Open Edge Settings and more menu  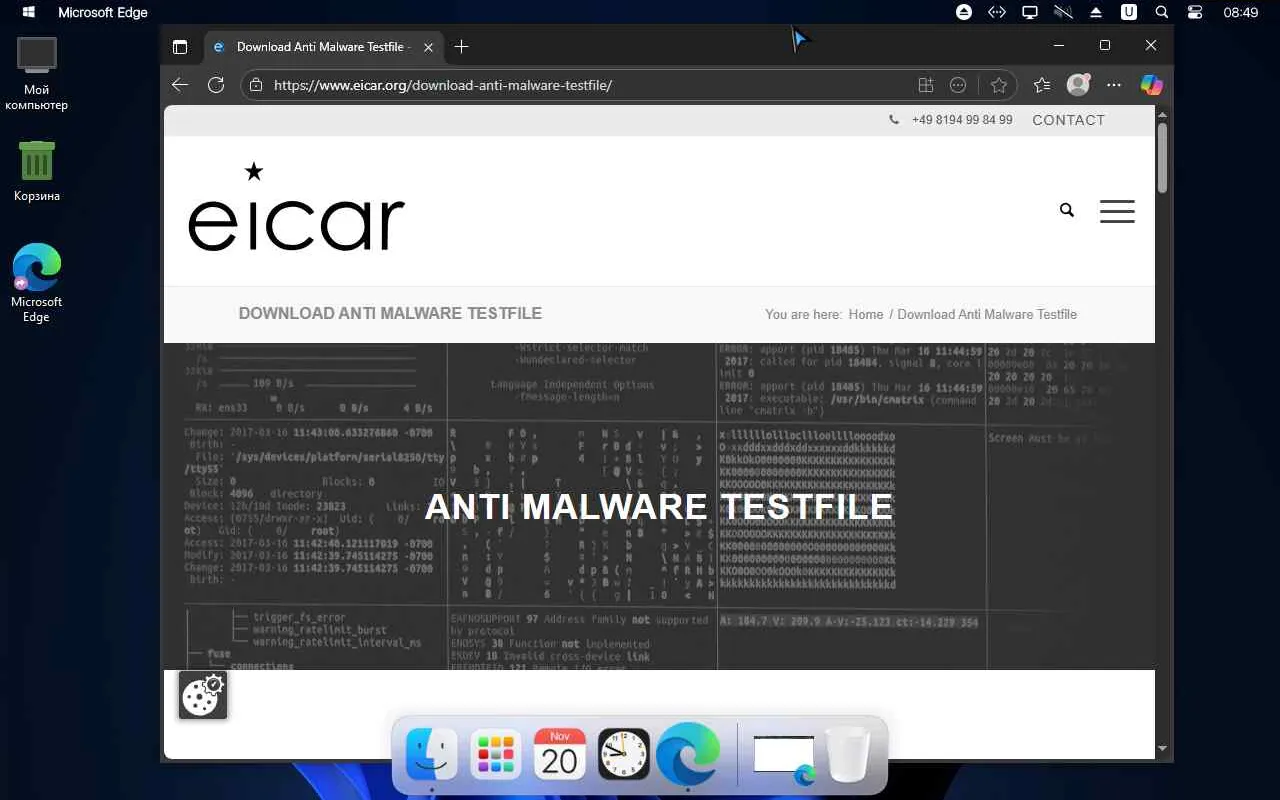point(1114,85)
